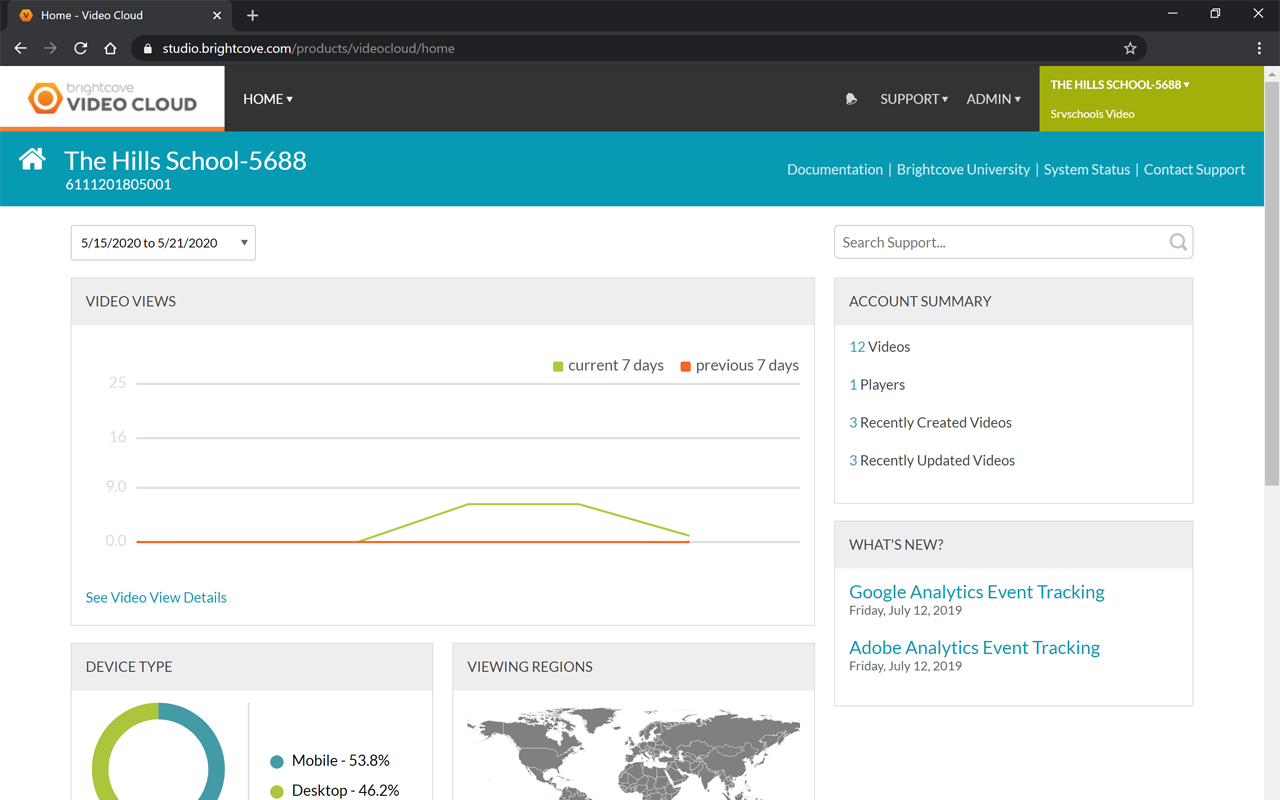Read Adobe Analytics Event Tracking article
The width and height of the screenshot is (1280, 800).
(x=974, y=647)
